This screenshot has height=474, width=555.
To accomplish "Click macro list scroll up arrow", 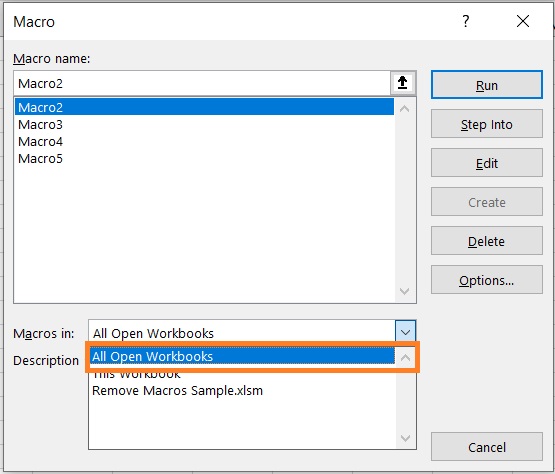I will coord(405,109).
